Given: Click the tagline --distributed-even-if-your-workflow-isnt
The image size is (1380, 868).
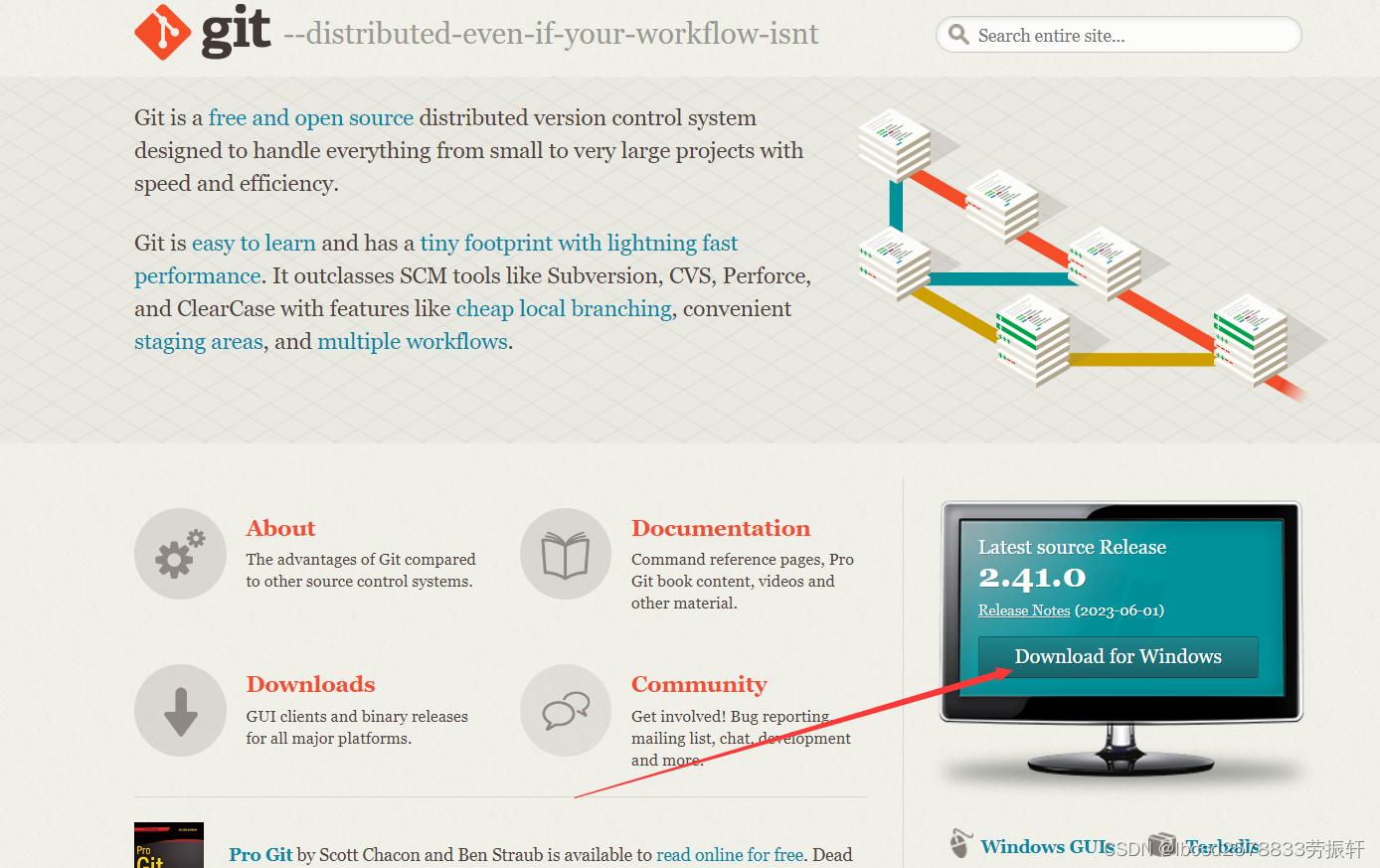Looking at the screenshot, I should pos(551,34).
